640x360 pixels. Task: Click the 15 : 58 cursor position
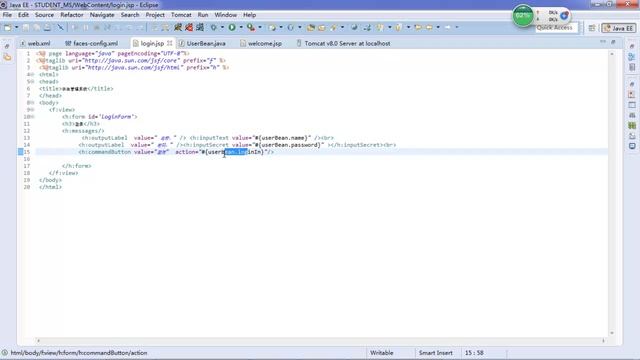(474, 353)
